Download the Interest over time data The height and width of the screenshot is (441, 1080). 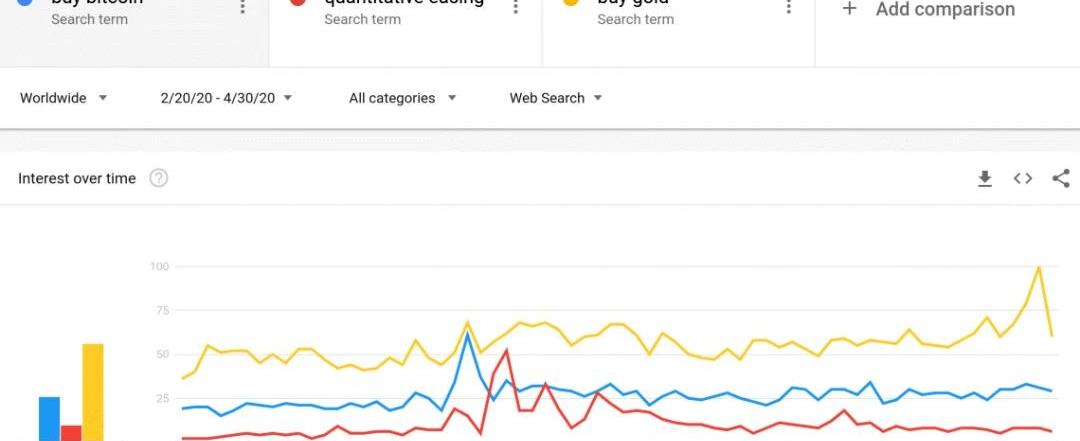point(984,179)
